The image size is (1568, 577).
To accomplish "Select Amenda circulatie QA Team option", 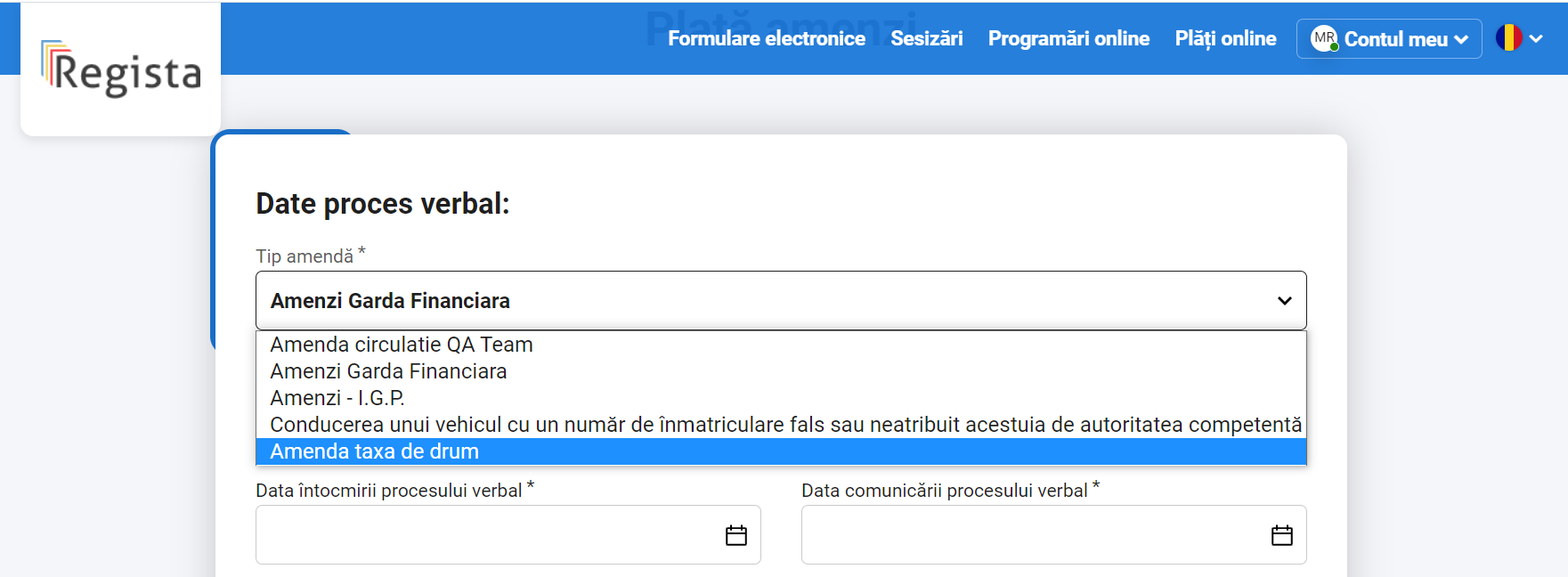I will [x=781, y=345].
